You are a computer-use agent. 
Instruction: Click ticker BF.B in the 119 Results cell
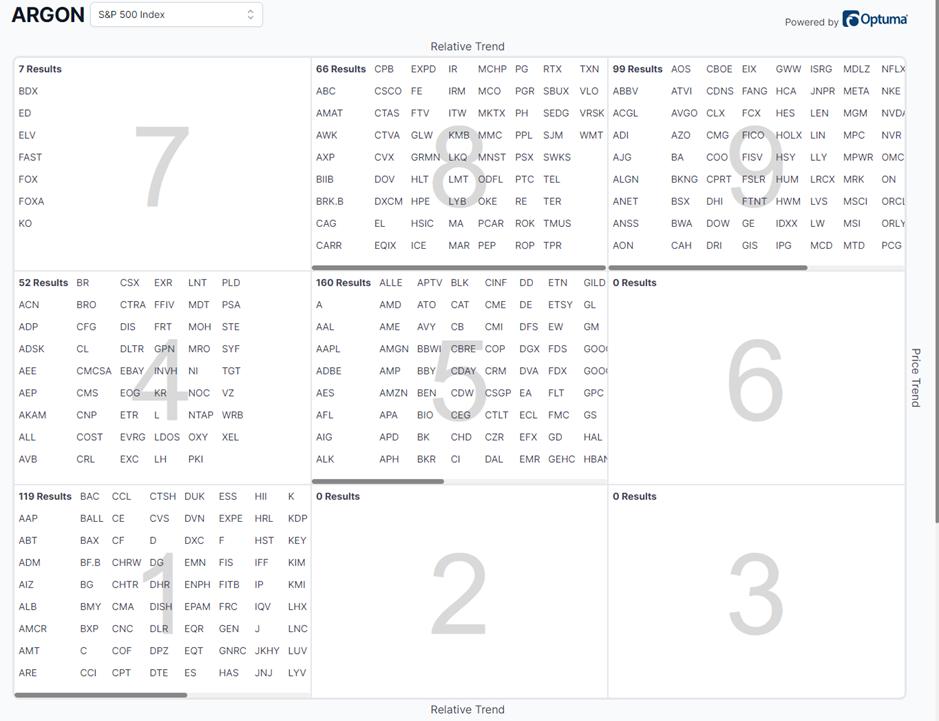[x=90, y=563]
